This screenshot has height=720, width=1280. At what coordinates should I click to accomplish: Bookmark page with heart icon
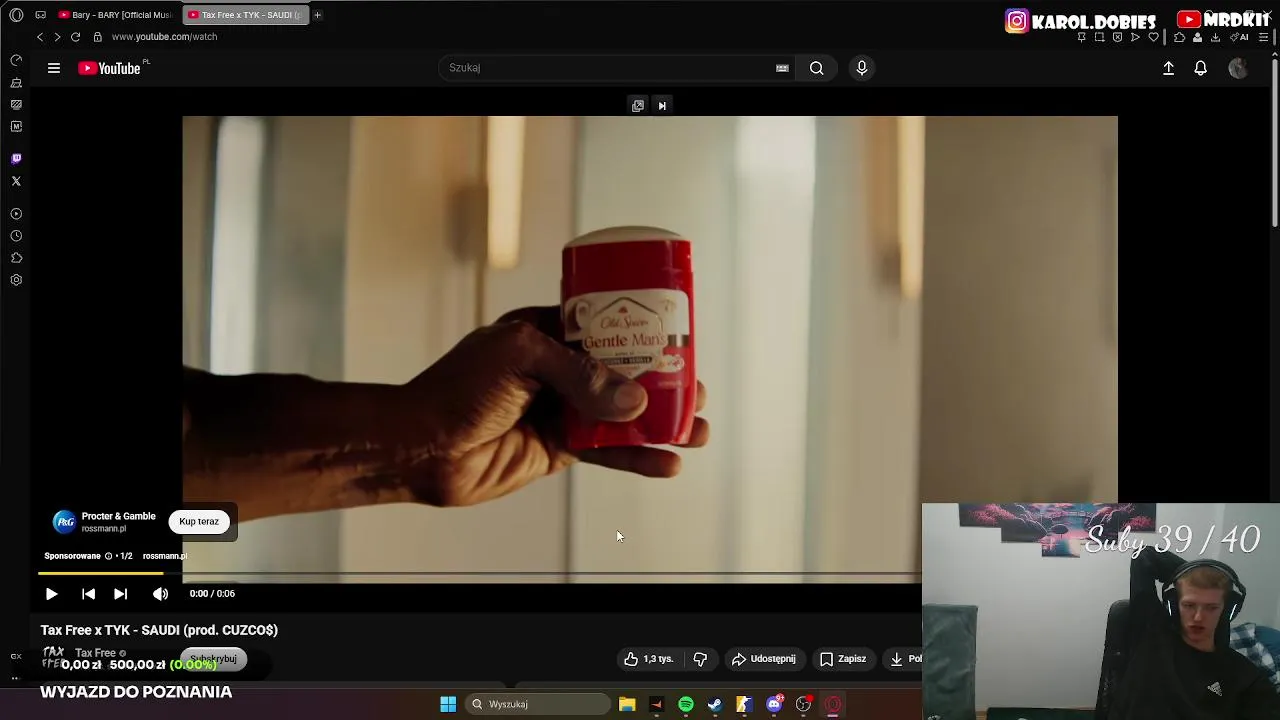[x=1153, y=37]
